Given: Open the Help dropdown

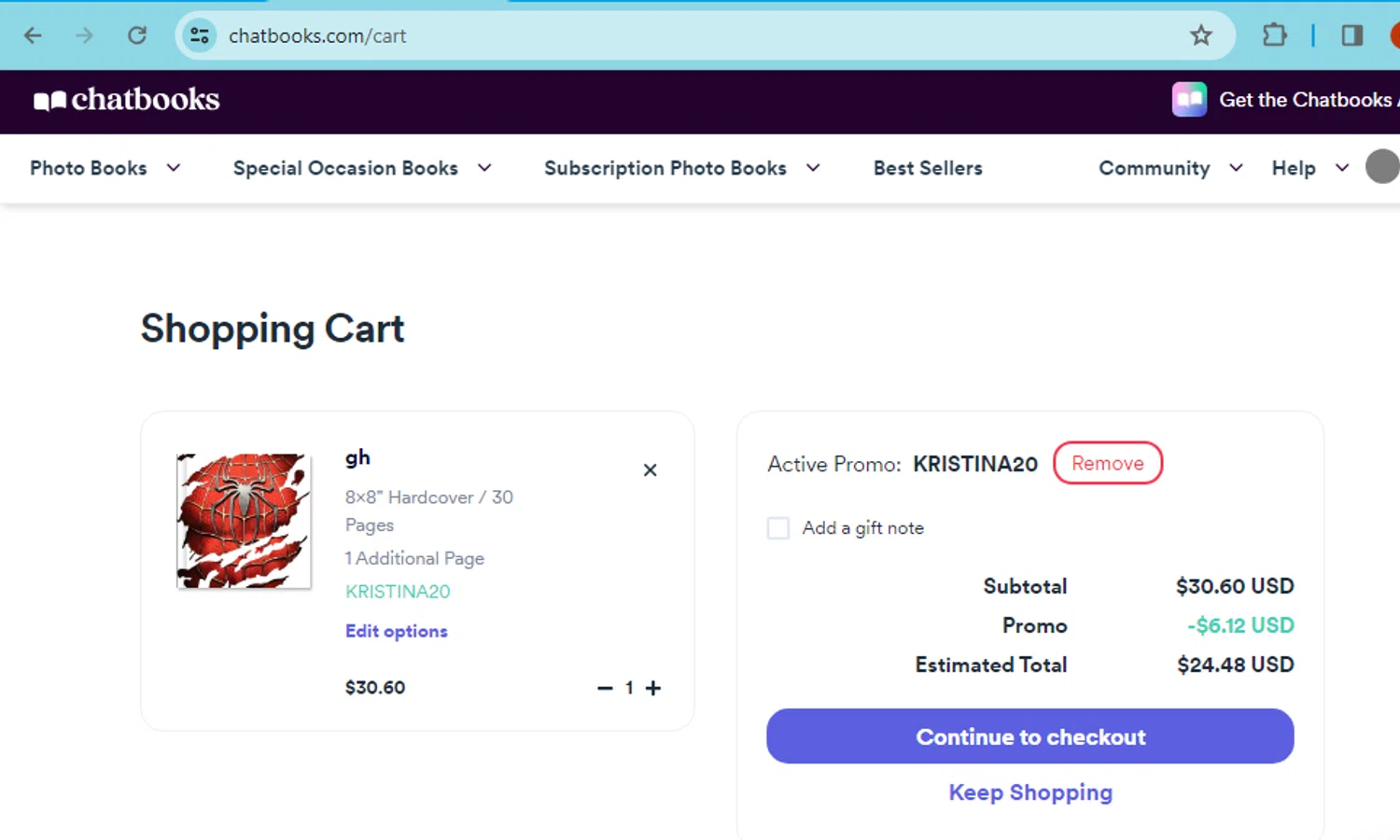Looking at the screenshot, I should click(x=1310, y=168).
